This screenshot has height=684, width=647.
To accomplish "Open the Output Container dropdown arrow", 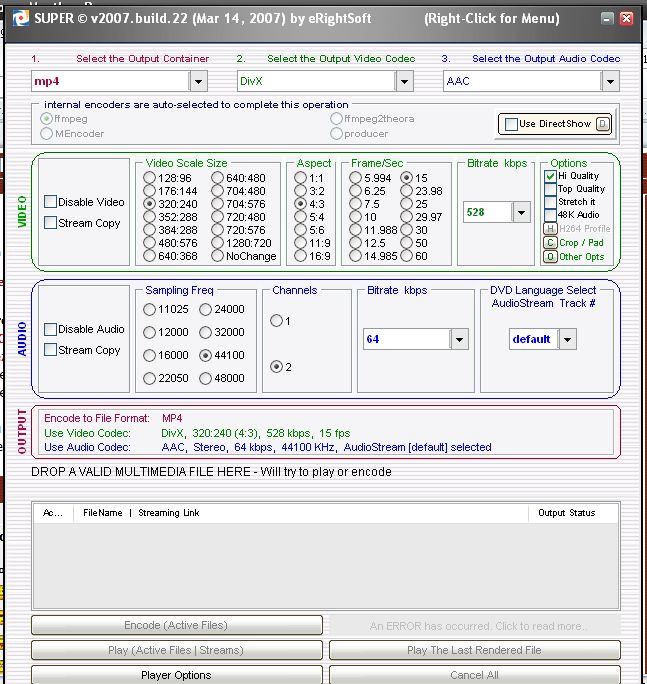I will pos(199,82).
